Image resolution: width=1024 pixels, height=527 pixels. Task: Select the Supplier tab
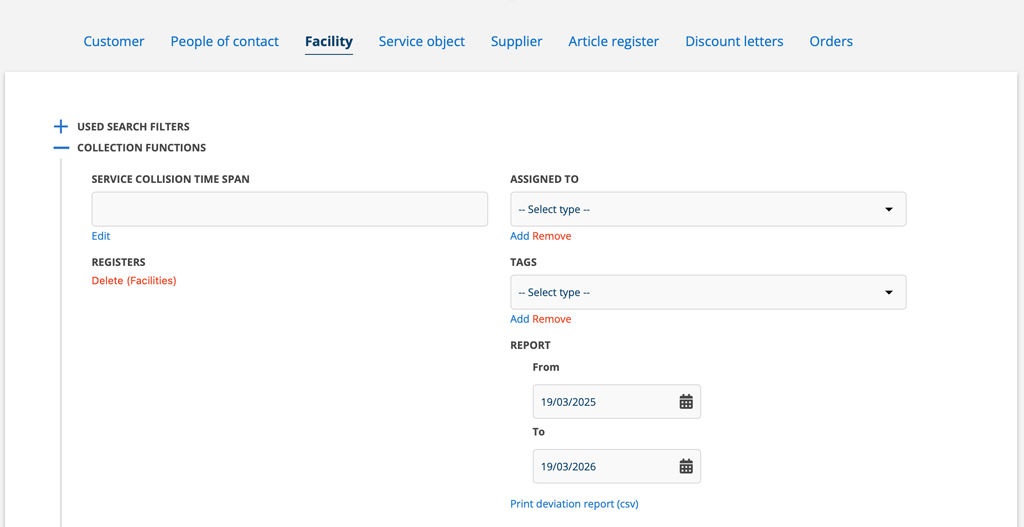pyautogui.click(x=516, y=41)
